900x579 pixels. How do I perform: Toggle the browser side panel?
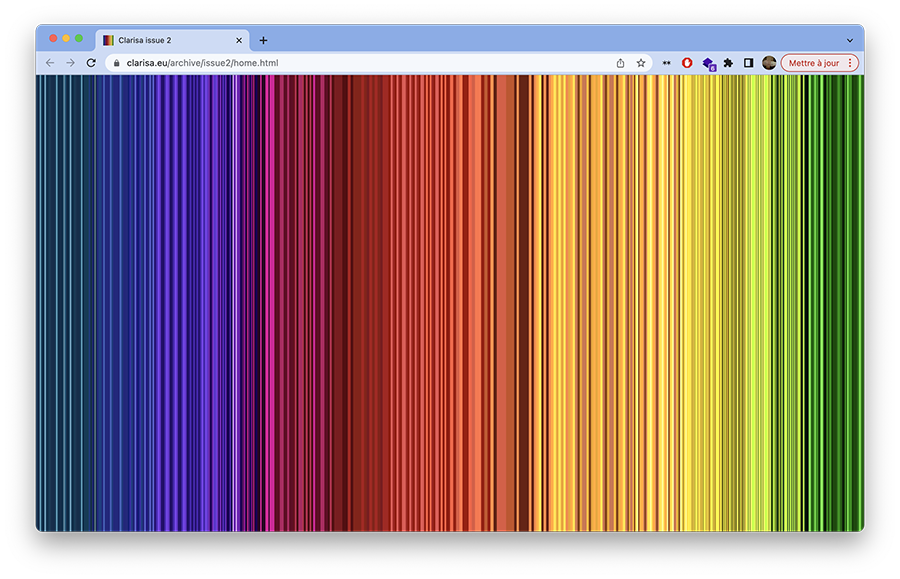[x=748, y=63]
